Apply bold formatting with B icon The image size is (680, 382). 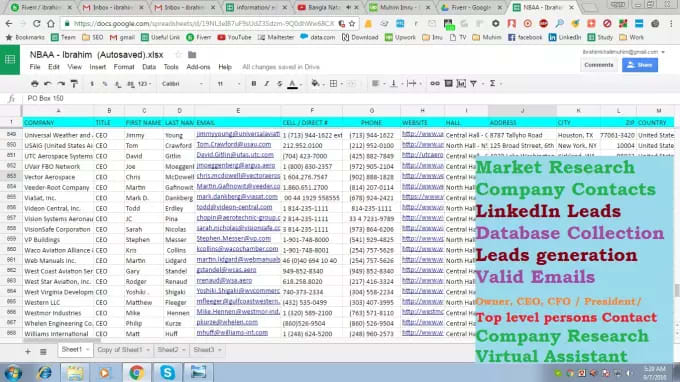coord(254,84)
